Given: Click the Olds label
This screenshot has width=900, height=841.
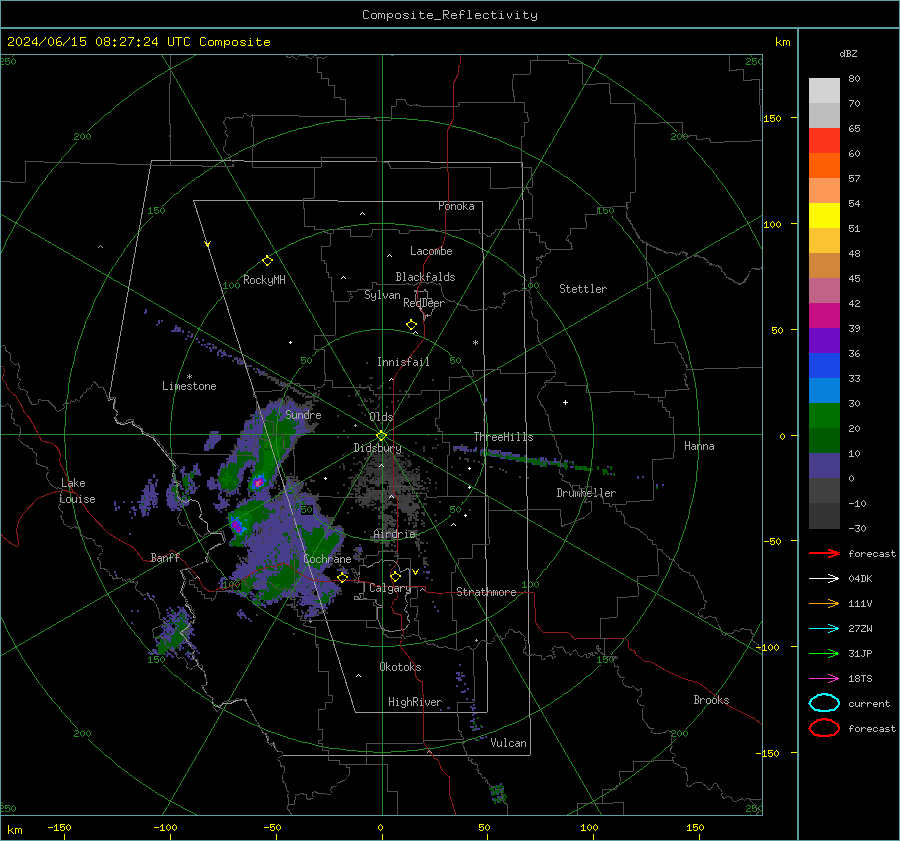Looking at the screenshot, I should (381, 417).
